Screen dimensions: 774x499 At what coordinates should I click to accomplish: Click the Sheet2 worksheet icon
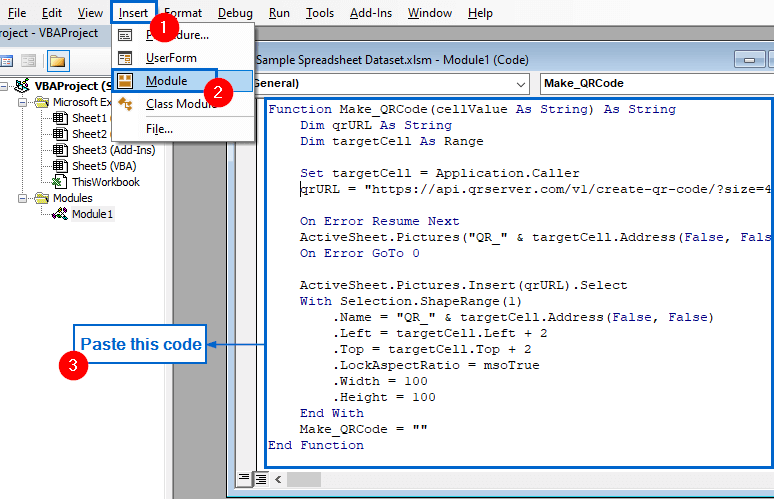click(x=60, y=134)
